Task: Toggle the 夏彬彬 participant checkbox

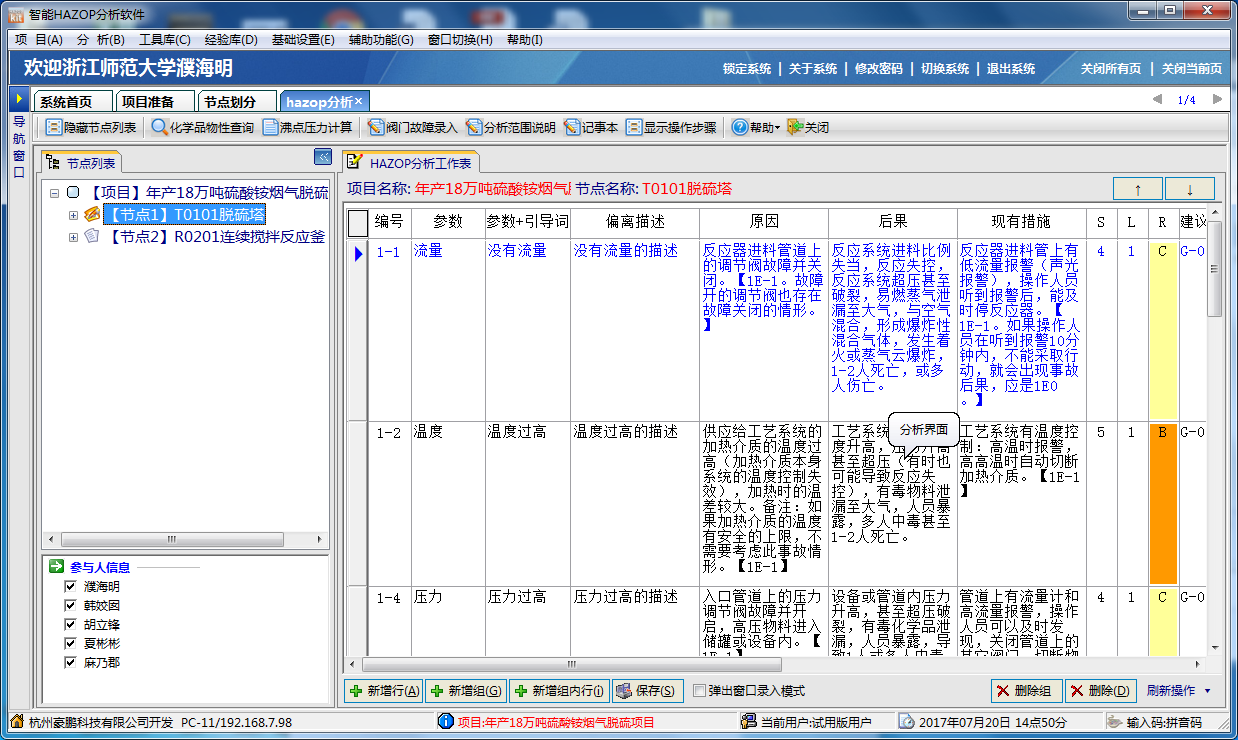Action: point(70,644)
